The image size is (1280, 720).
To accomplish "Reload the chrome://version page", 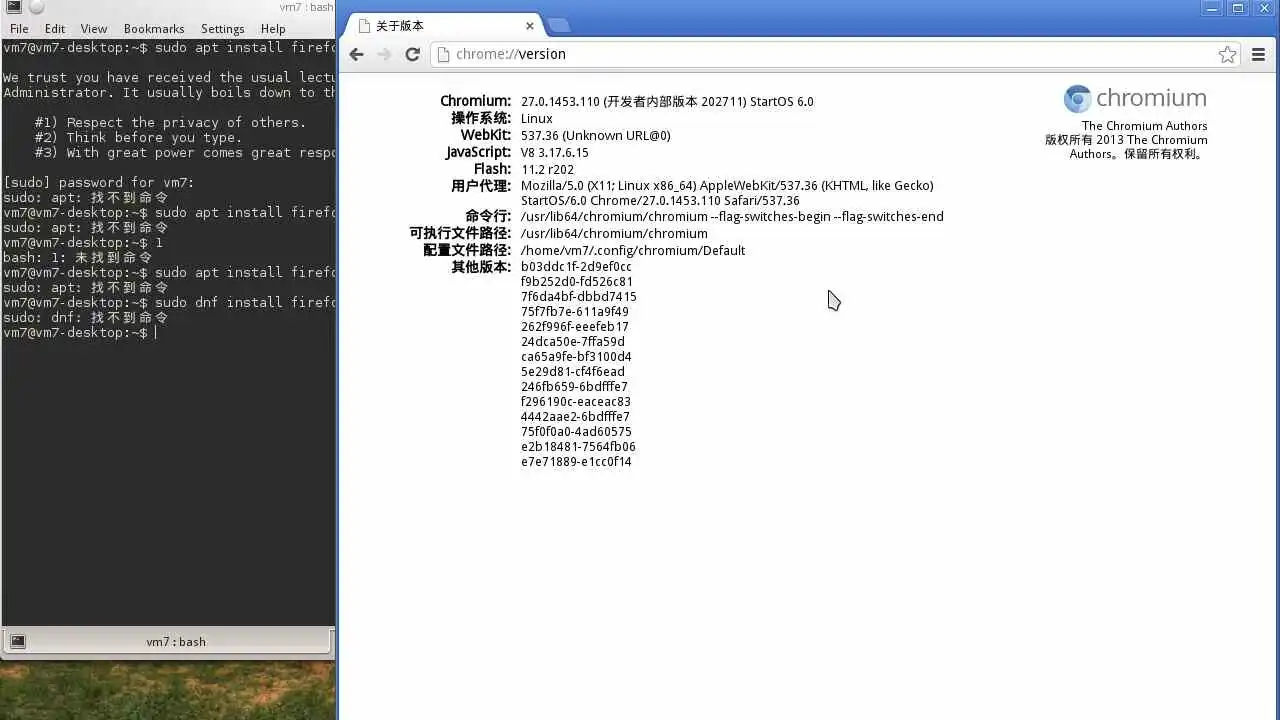I will 412,54.
